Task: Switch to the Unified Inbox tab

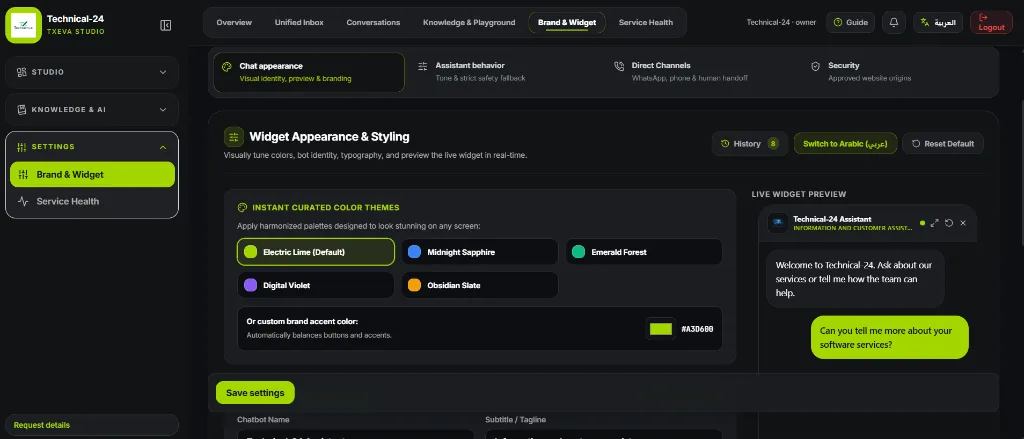Action: point(299,22)
